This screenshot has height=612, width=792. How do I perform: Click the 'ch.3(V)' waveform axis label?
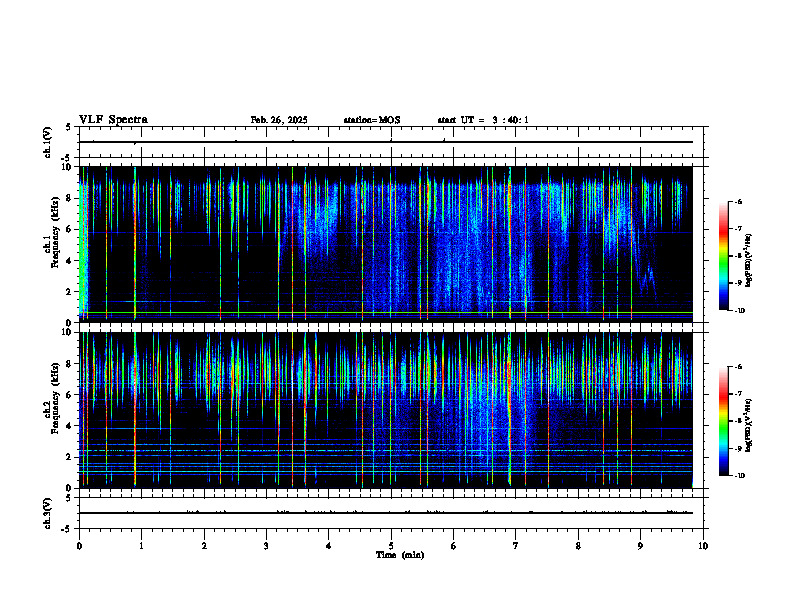[x=47, y=514]
